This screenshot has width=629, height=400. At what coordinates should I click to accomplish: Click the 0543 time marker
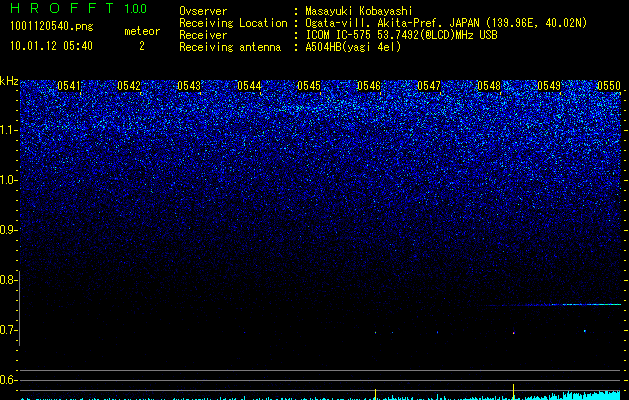tap(189, 86)
